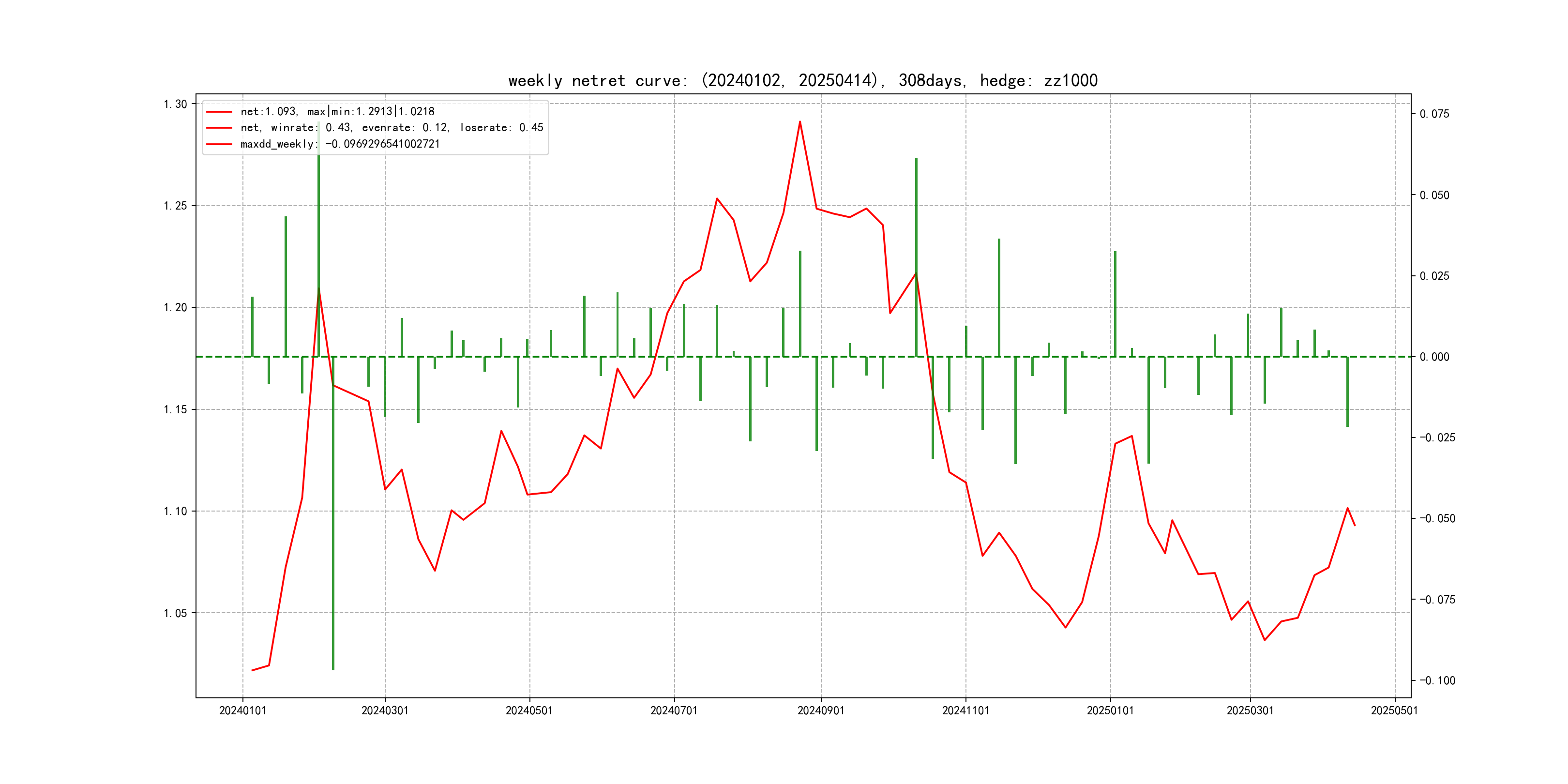1568x784 pixels.
Task: Click the 1.30 left y-axis label
Action: tap(175, 104)
